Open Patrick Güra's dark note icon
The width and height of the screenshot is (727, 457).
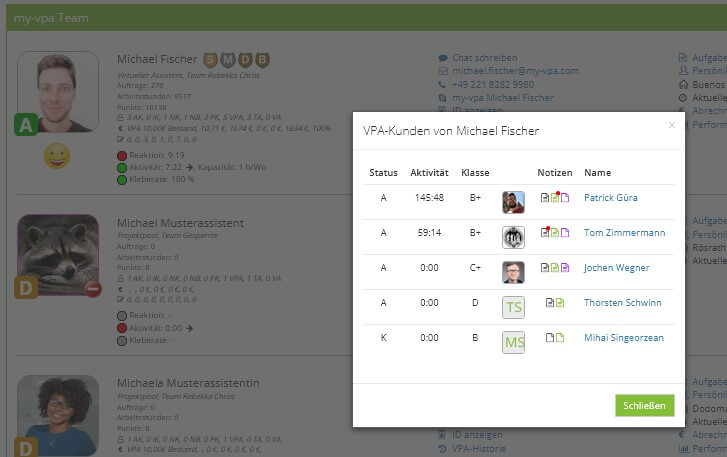[x=545, y=198]
